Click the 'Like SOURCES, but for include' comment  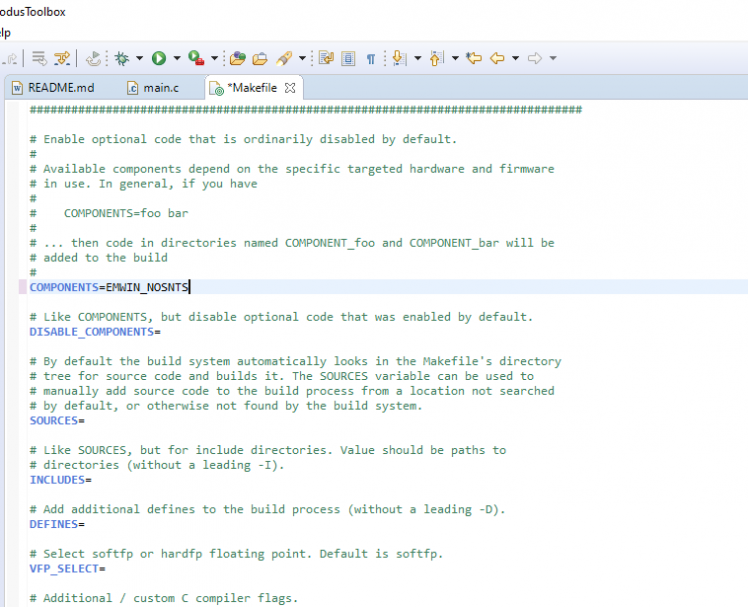click(x=268, y=450)
